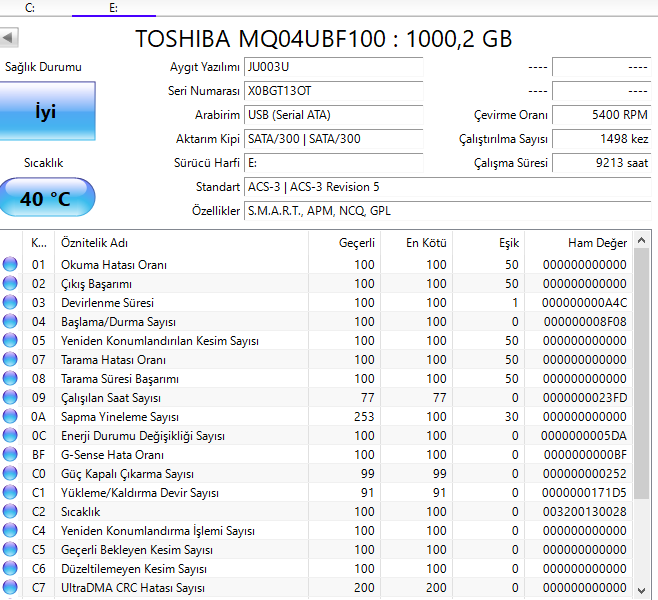This screenshot has height=600, width=658.
Task: Click status orb for Düzeltilemeyen Kesim Sayısı
Action: click(10, 569)
